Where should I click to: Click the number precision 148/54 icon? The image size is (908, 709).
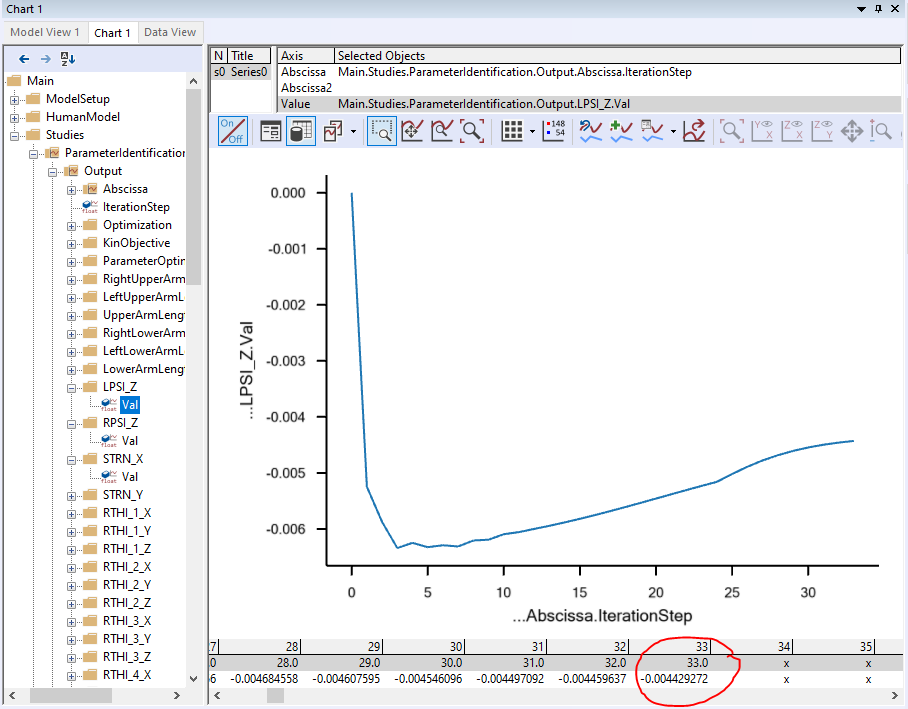[554, 131]
